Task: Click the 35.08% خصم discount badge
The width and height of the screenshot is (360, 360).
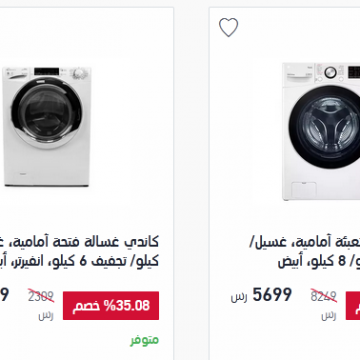Action: 111,306
